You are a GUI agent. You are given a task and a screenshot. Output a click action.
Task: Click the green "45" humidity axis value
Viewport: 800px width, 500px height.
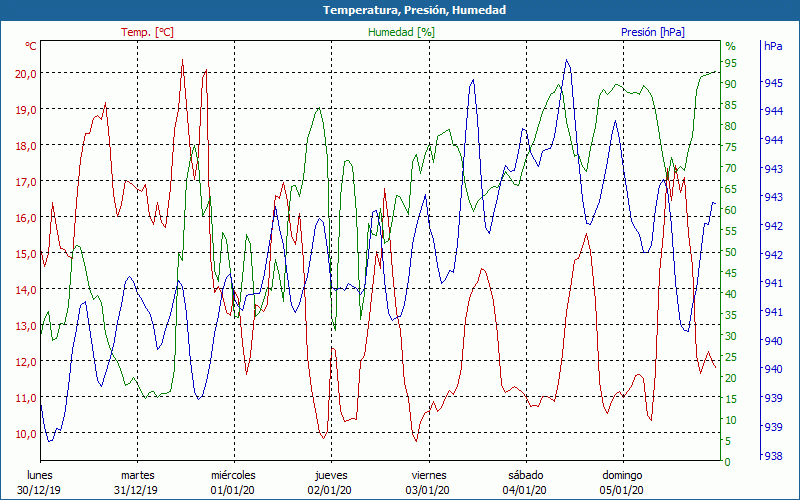tap(731, 273)
